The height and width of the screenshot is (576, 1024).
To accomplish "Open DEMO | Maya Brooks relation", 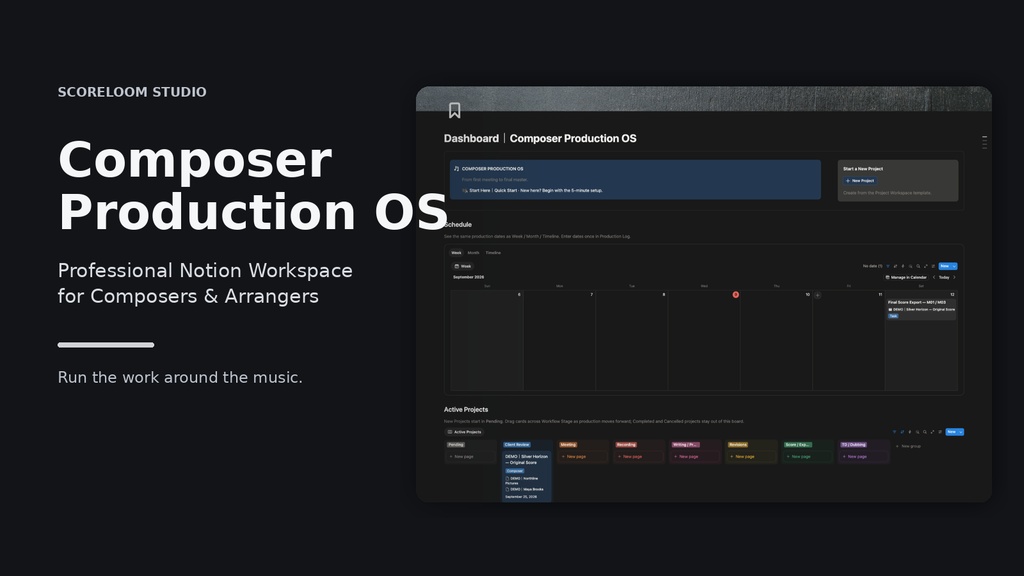I will click(524, 489).
